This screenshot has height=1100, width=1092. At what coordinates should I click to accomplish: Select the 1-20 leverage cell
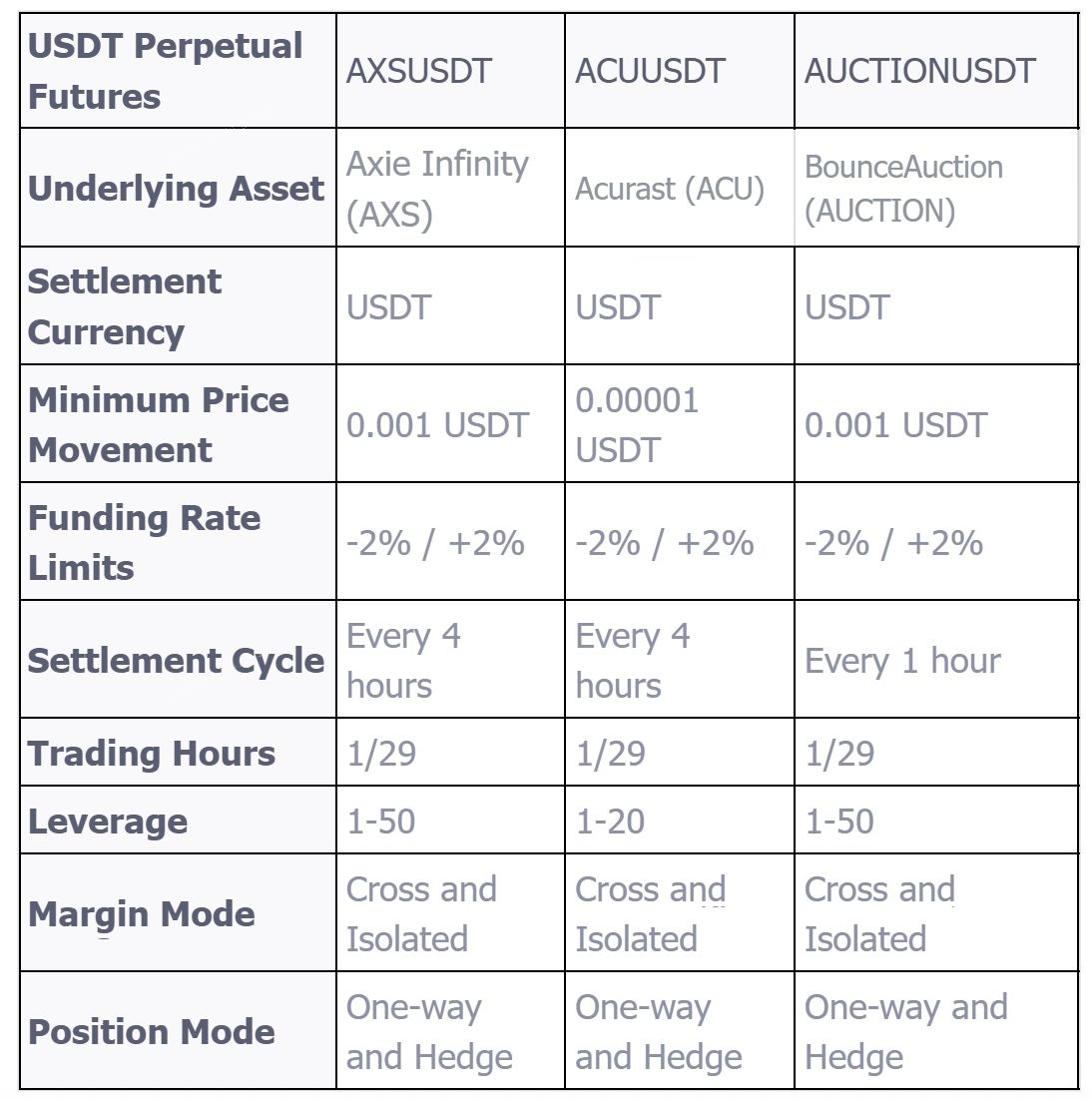611,821
